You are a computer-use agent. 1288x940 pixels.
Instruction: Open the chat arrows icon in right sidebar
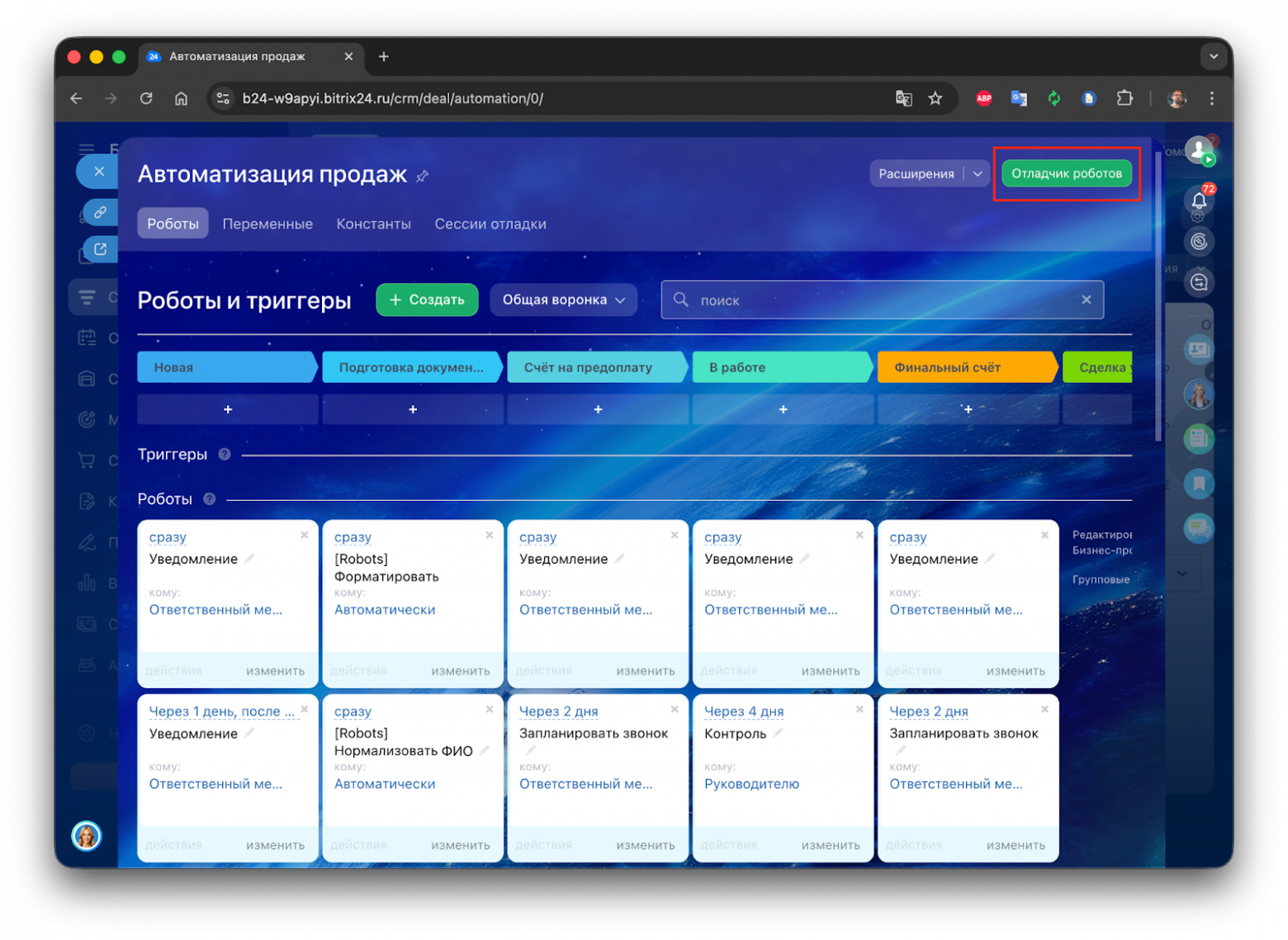pos(1199,282)
